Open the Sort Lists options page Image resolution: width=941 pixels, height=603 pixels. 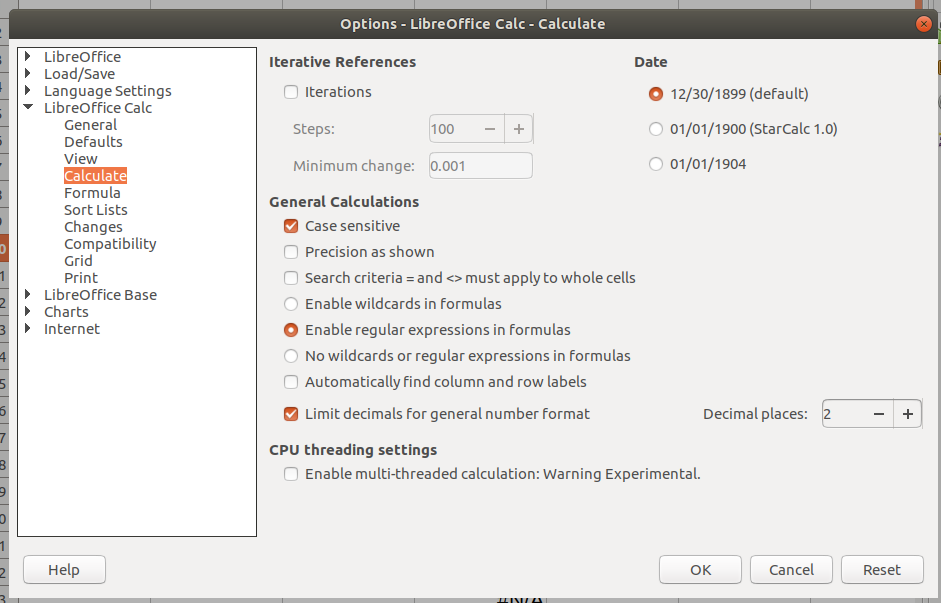(x=96, y=210)
